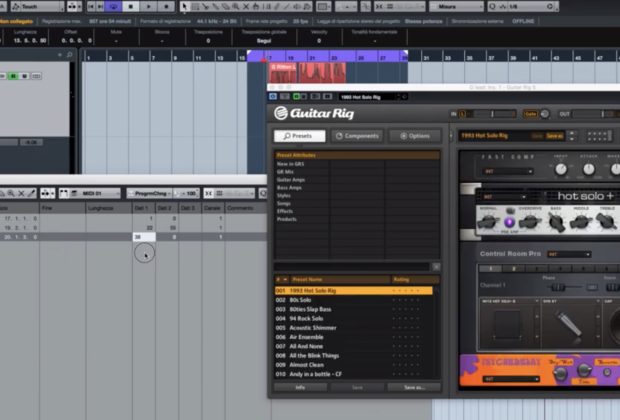This screenshot has width=620, height=420.
Task: Select the Guitar Amps attribute
Action: [291, 180]
